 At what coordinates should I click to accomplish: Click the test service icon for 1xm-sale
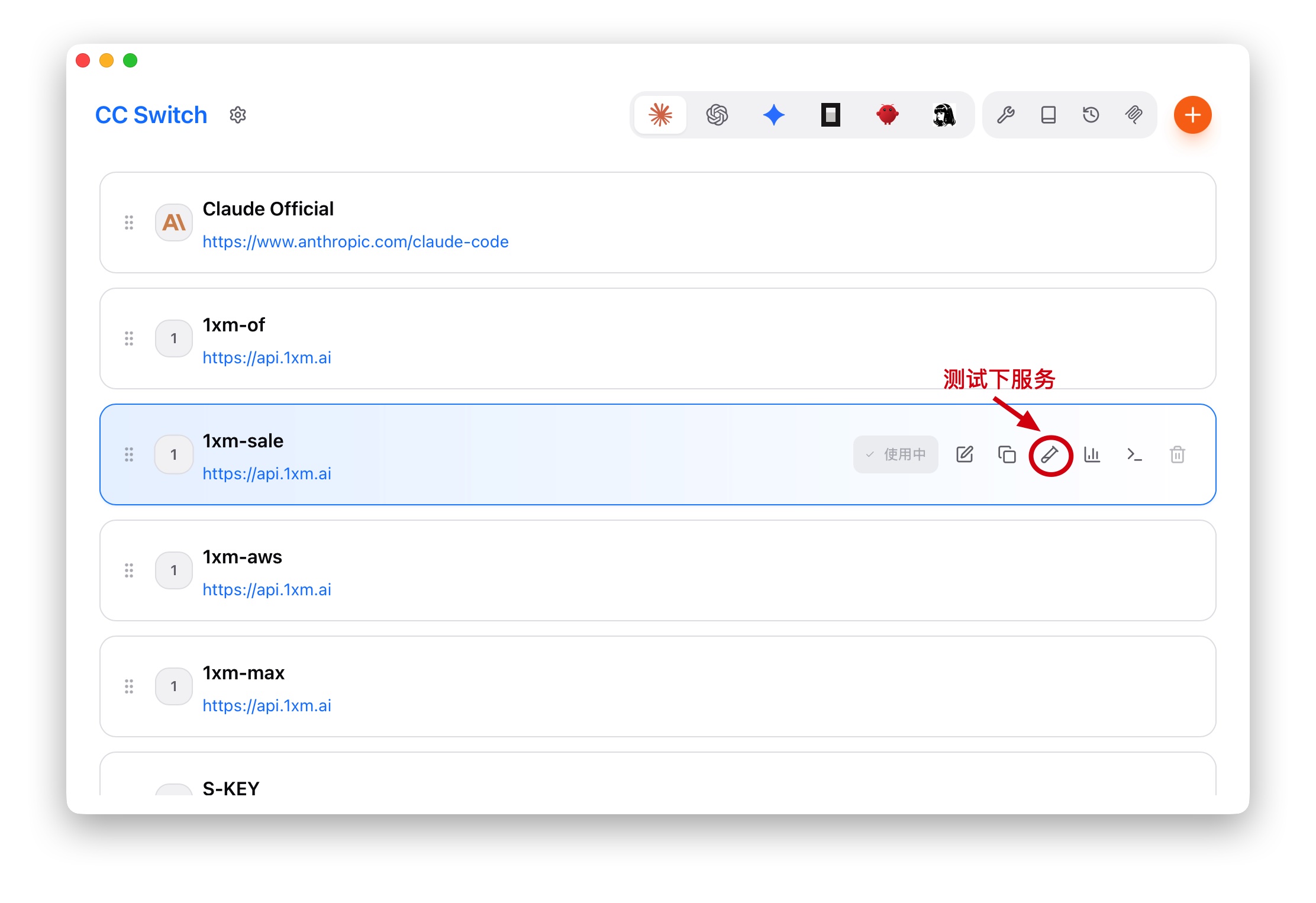1050,454
